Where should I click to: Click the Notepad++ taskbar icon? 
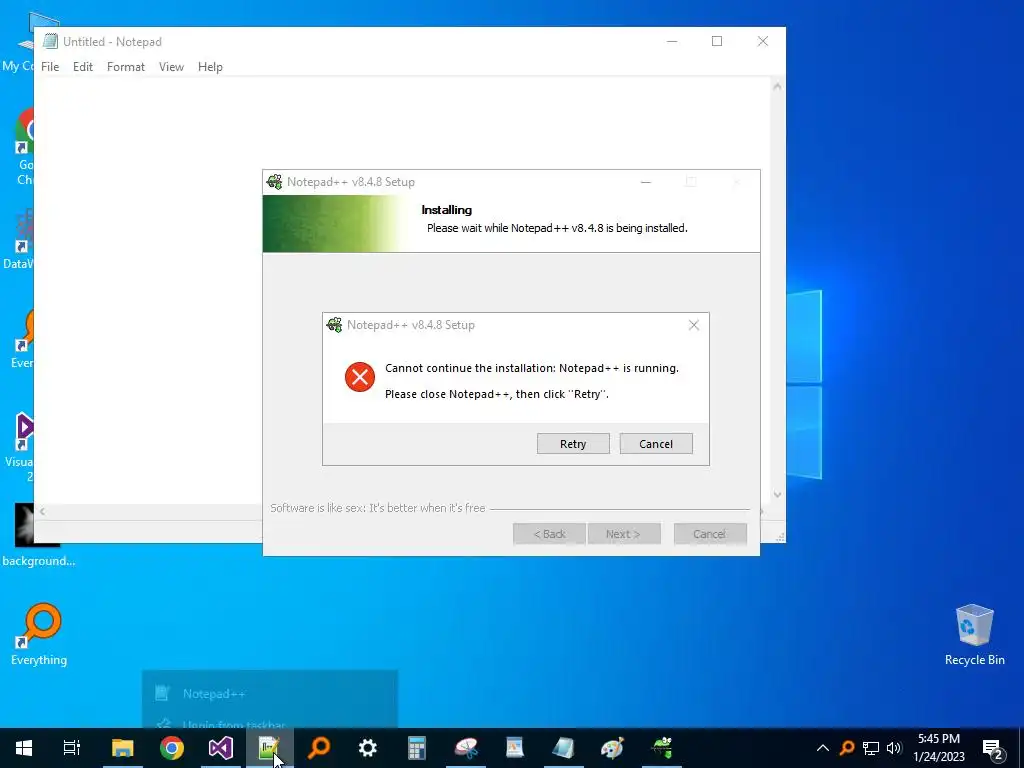tap(270, 748)
